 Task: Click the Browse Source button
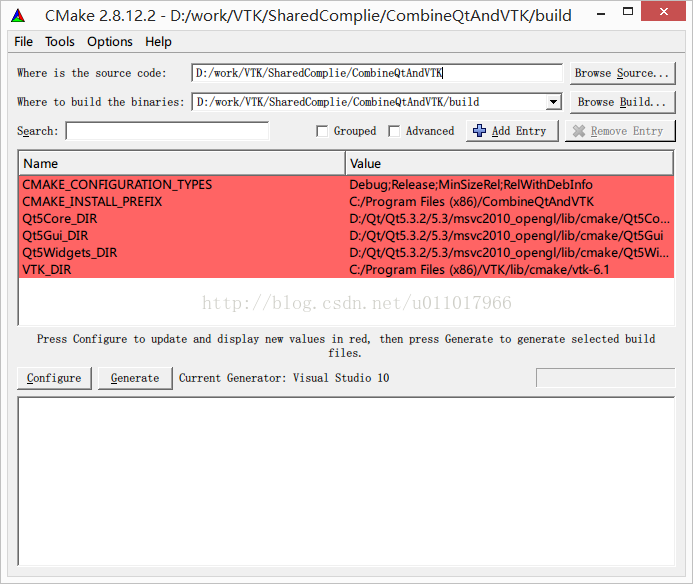click(622, 73)
